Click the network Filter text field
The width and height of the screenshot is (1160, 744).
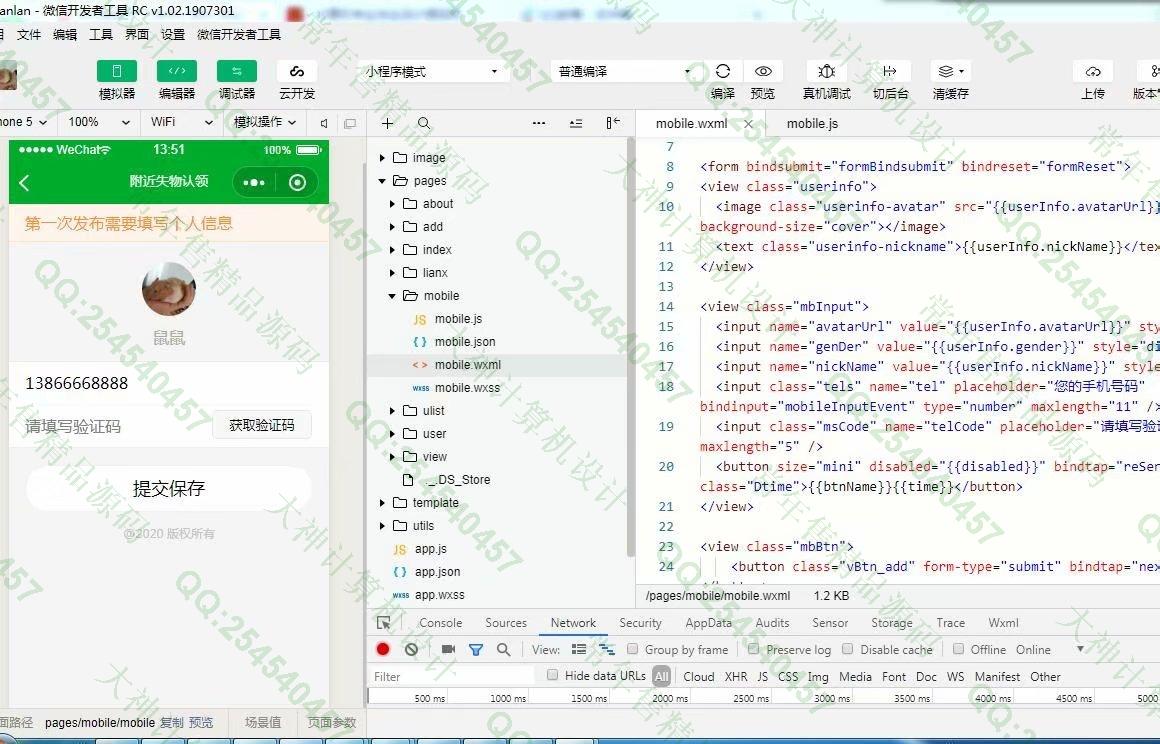451,676
